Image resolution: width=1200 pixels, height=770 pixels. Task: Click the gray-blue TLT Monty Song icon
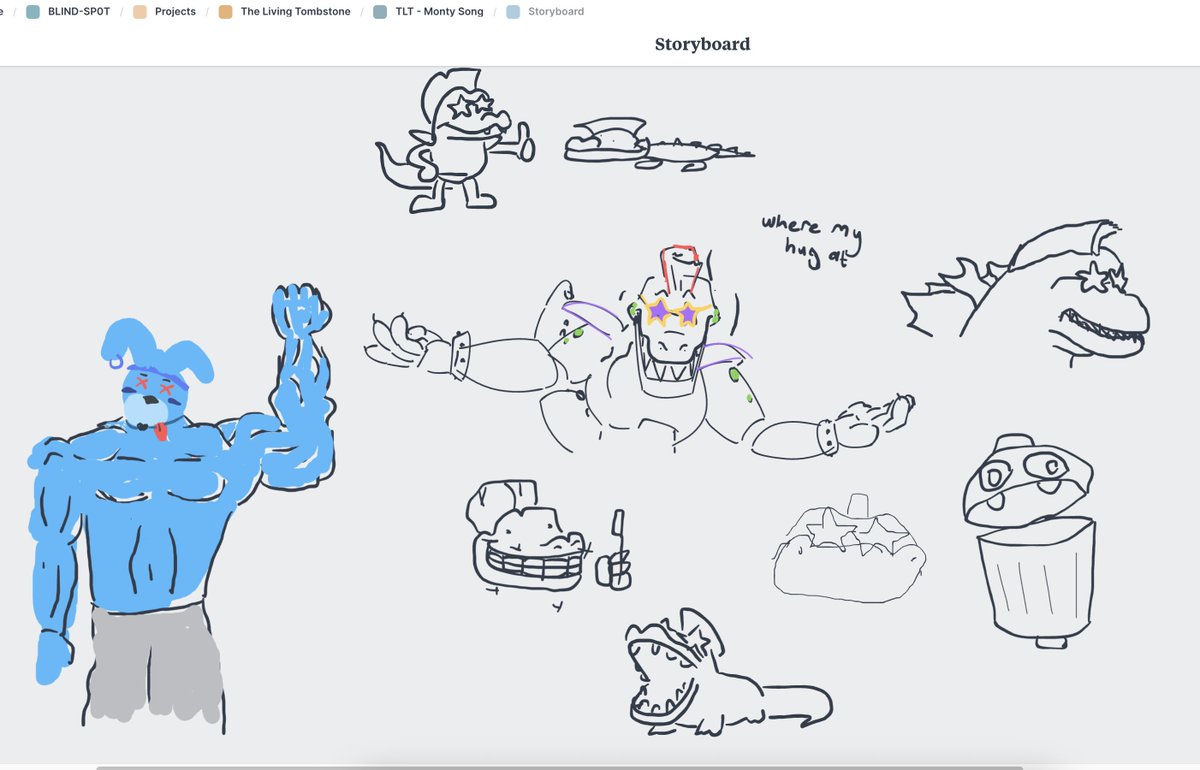[x=380, y=12]
